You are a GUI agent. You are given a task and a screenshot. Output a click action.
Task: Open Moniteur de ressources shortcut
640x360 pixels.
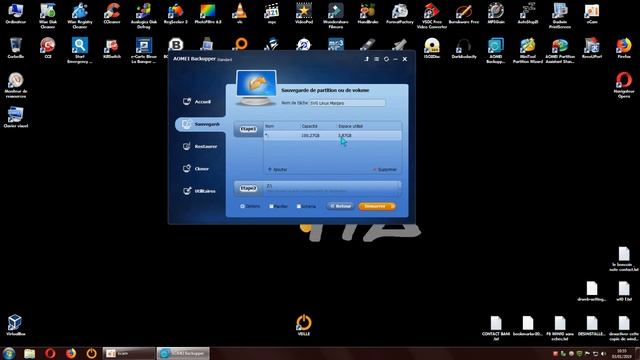[16, 85]
